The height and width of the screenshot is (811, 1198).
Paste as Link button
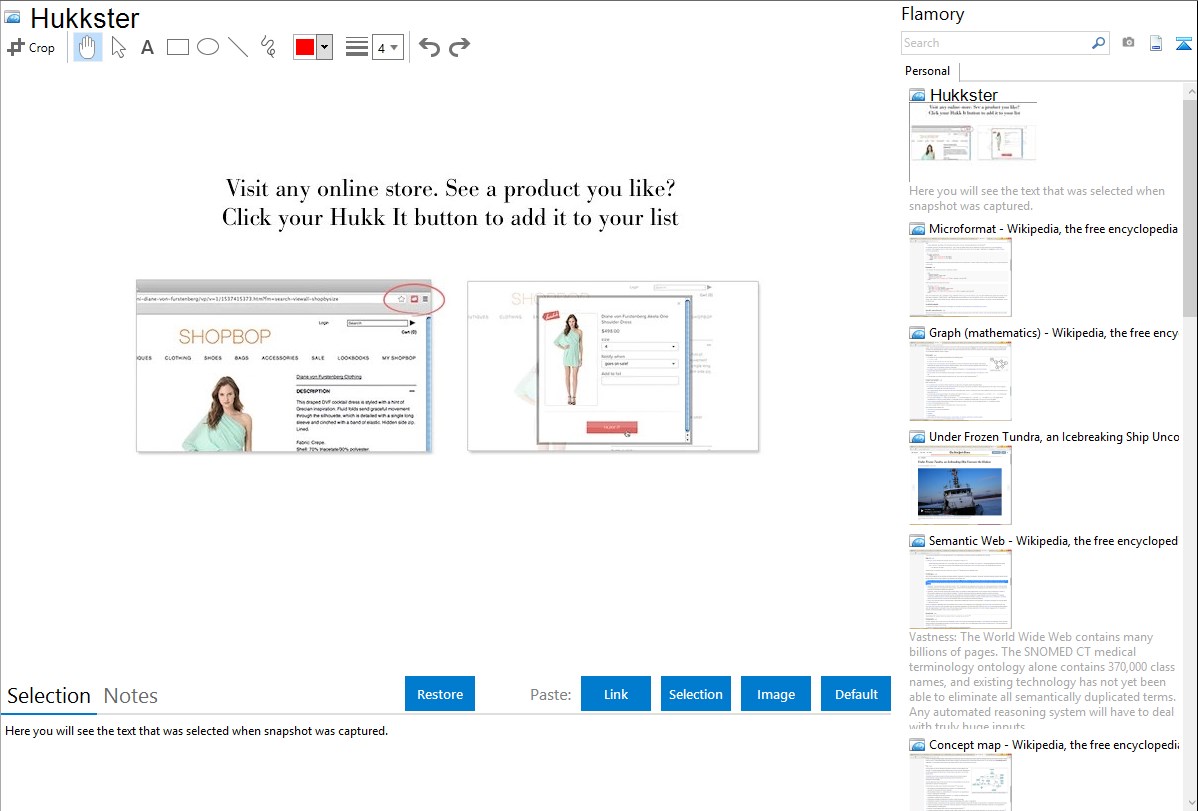click(616, 694)
